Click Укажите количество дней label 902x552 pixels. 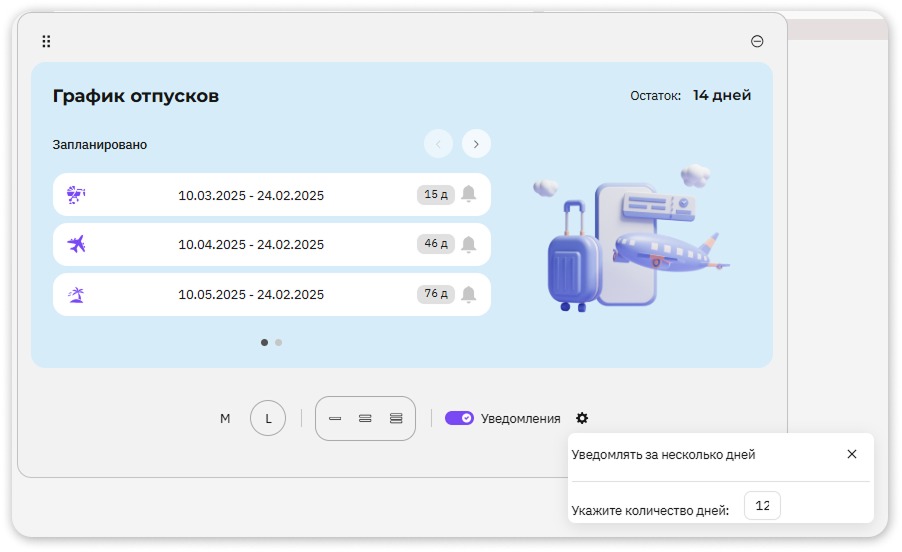(x=650, y=511)
